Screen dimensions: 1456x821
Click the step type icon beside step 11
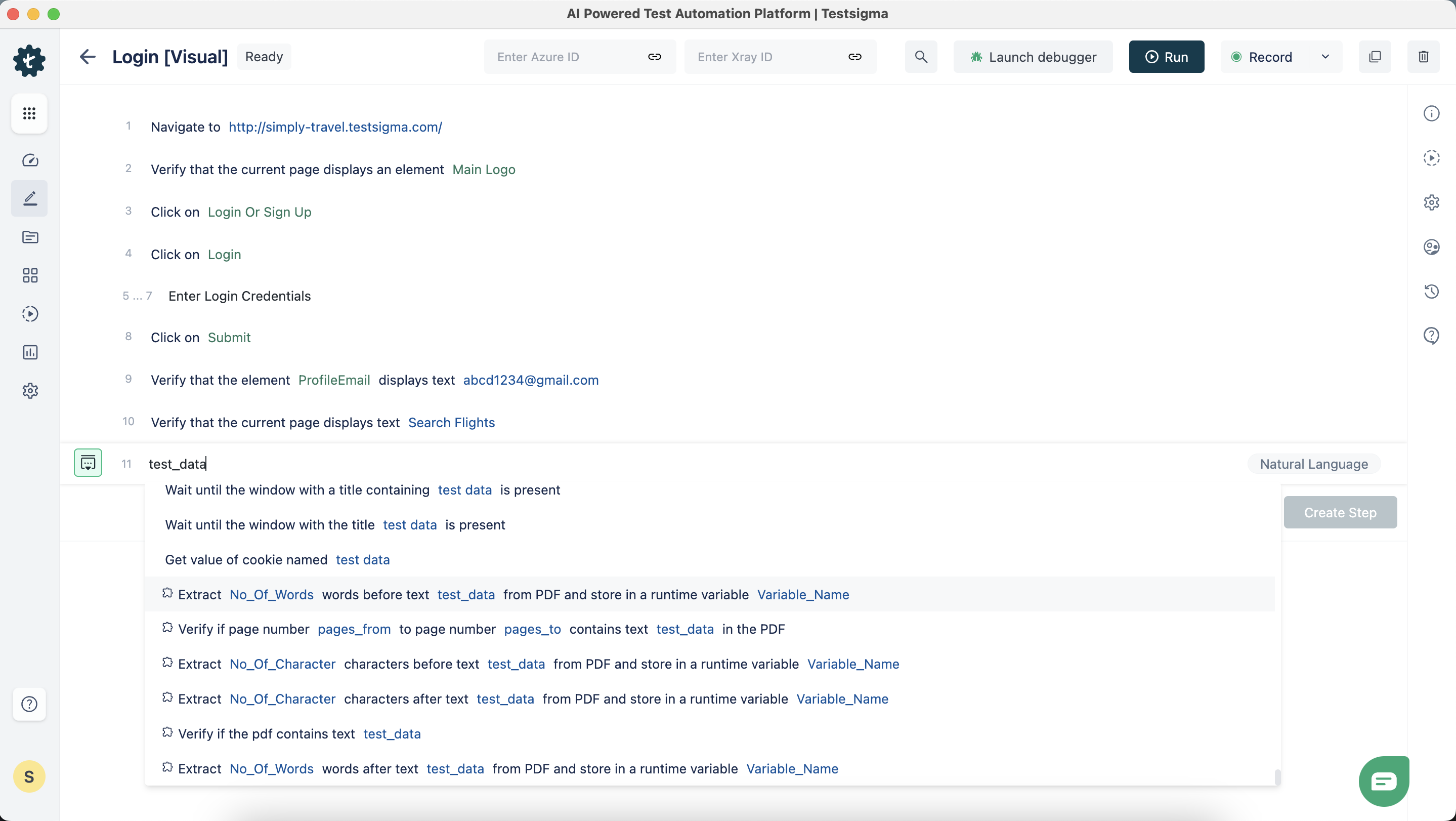88,463
